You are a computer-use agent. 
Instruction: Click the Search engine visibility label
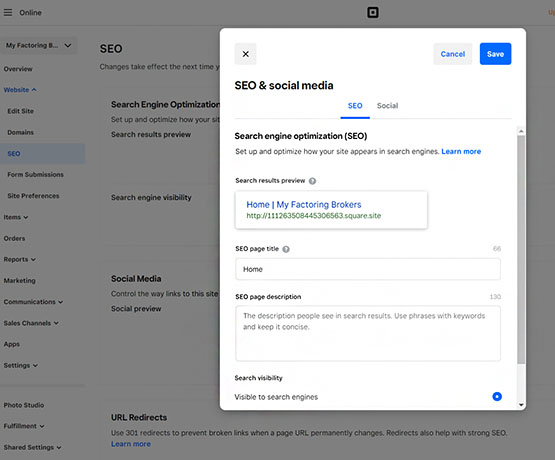pyautogui.click(x=151, y=197)
